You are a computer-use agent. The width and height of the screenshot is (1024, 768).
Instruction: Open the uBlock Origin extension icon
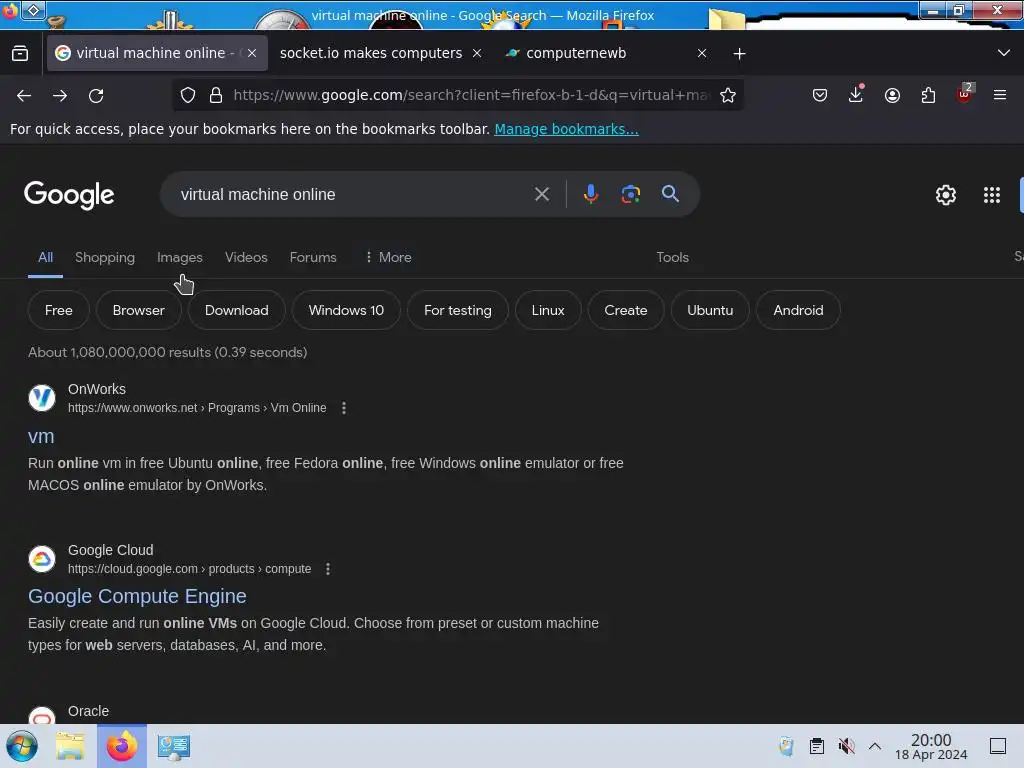pyautogui.click(x=965, y=94)
